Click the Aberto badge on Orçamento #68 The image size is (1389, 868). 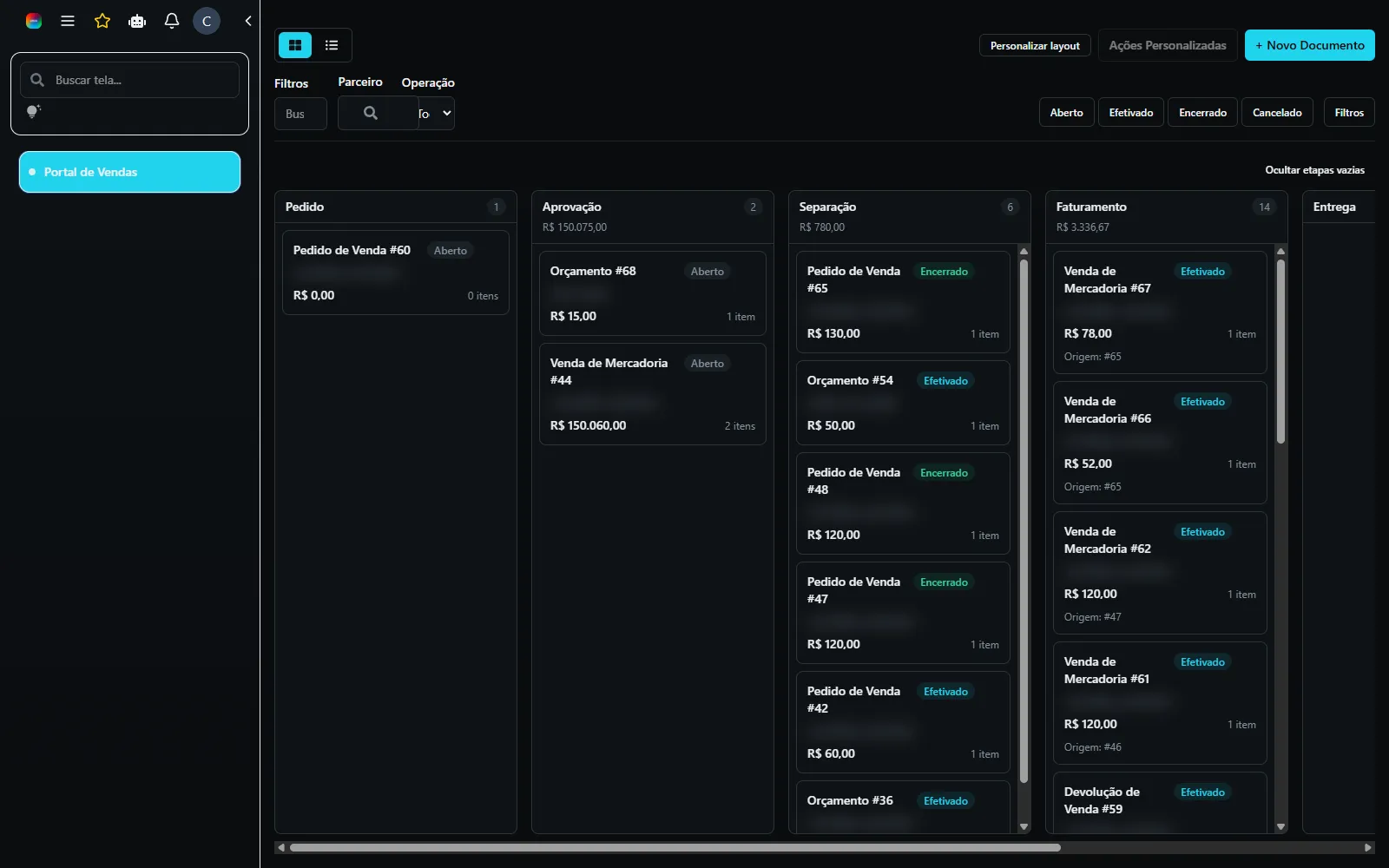tap(708, 272)
